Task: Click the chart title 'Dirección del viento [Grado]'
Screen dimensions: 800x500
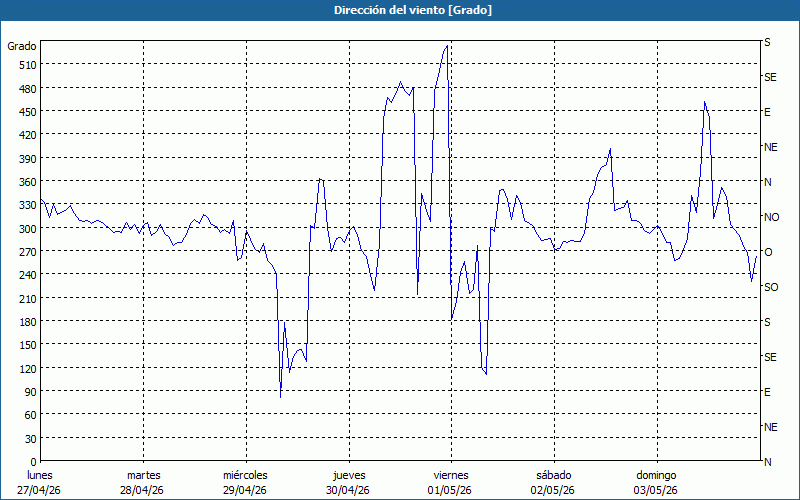Action: [413, 10]
